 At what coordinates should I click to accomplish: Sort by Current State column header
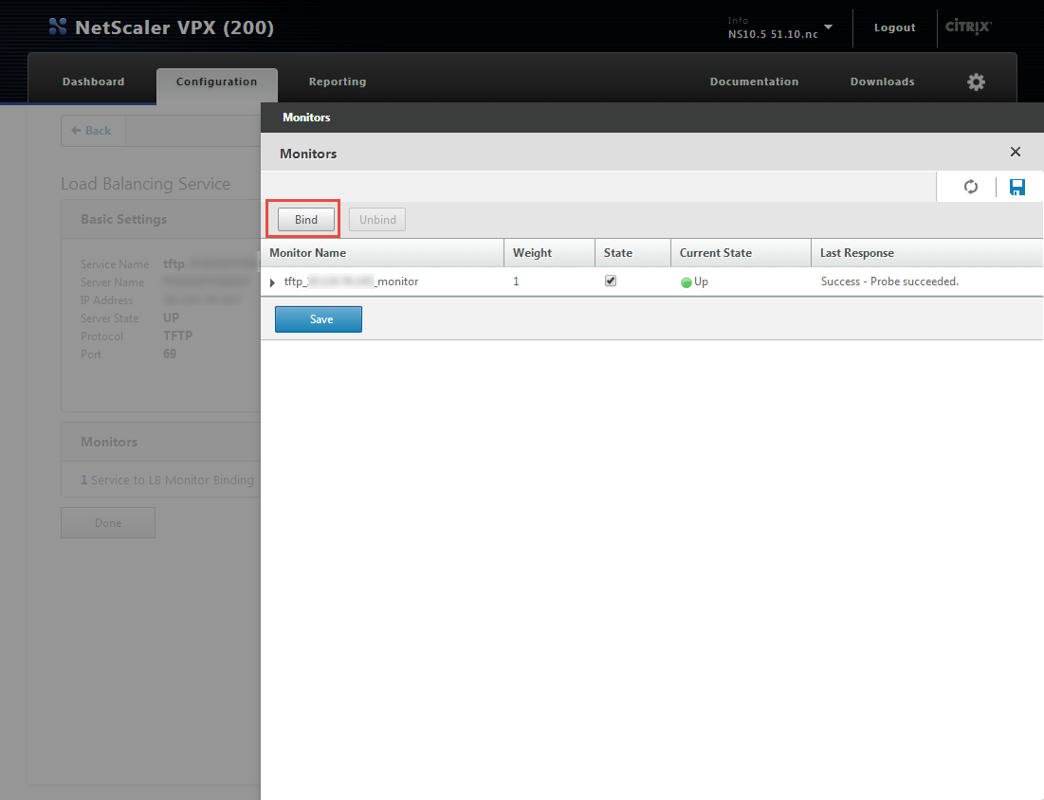pyautogui.click(x=716, y=253)
